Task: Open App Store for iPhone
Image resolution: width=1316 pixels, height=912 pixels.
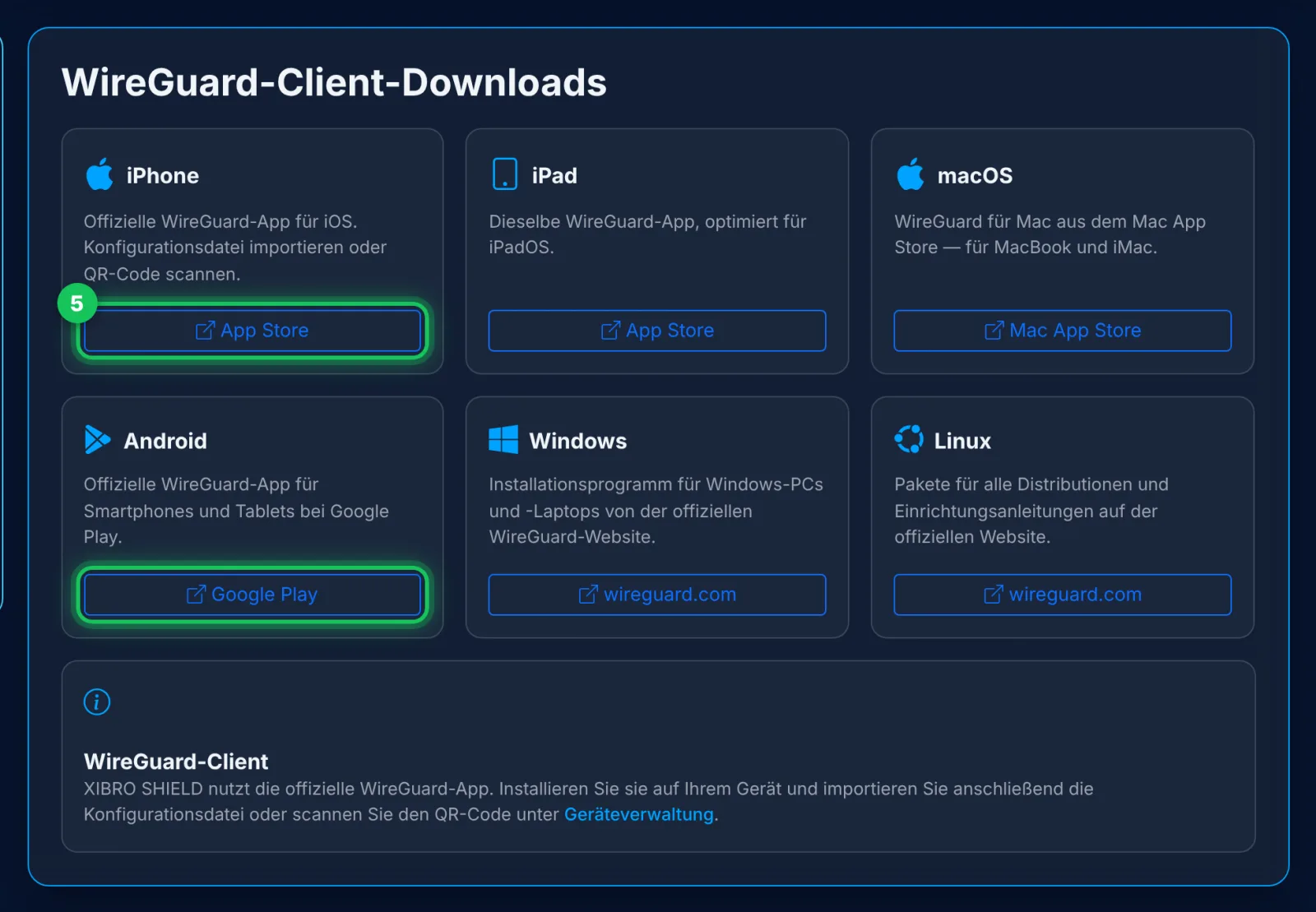Action: (253, 331)
